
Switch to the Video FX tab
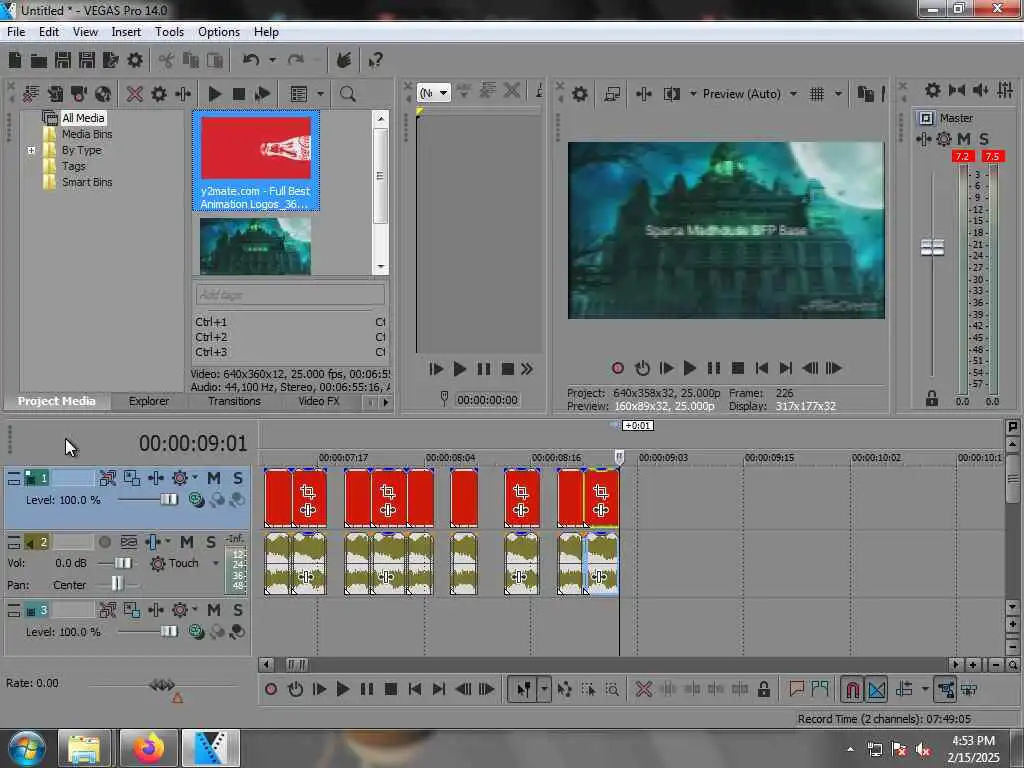click(x=319, y=401)
